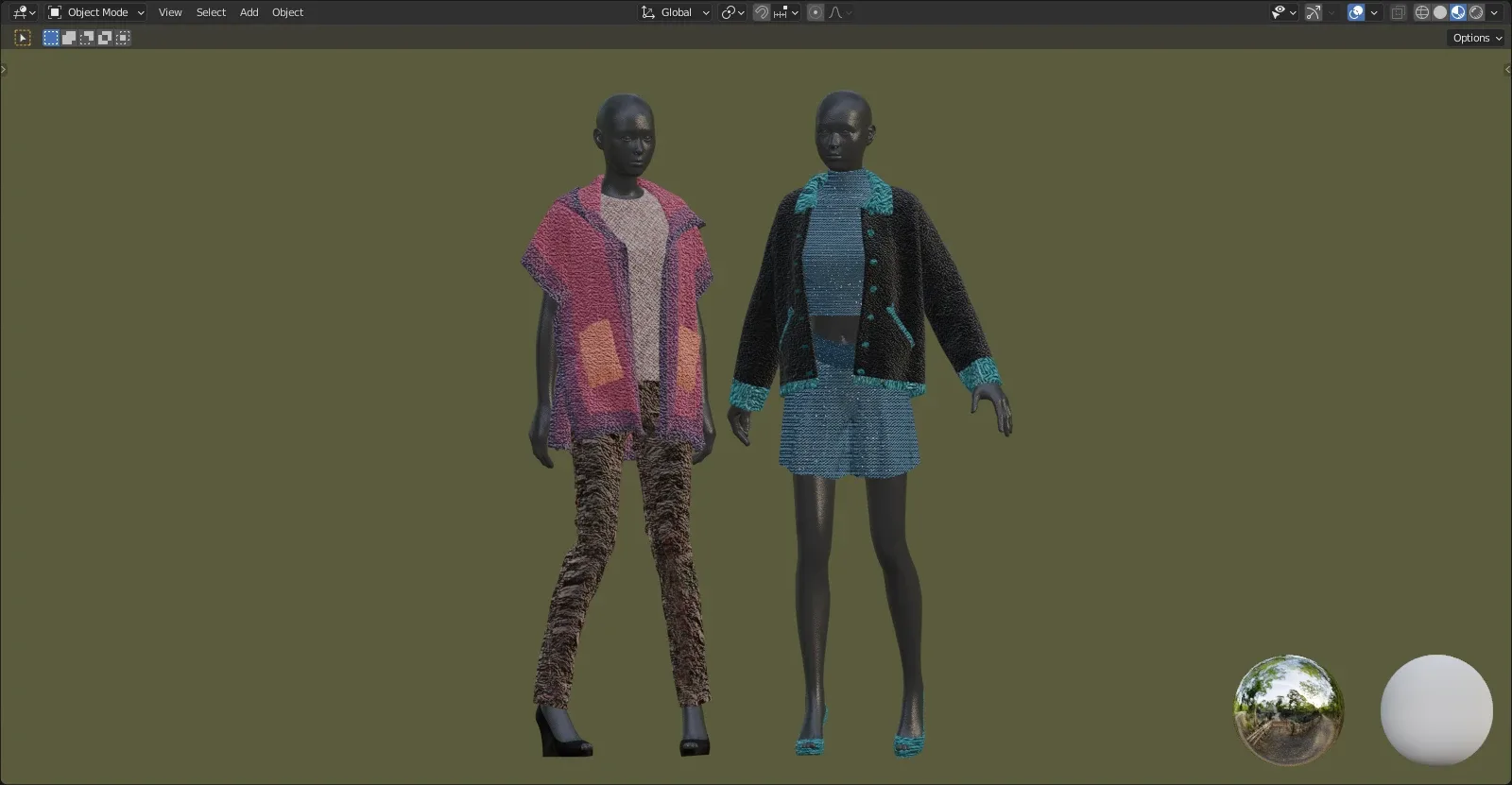Toggle viewport gizmos display
Image resolution: width=1512 pixels, height=785 pixels.
1314,12
